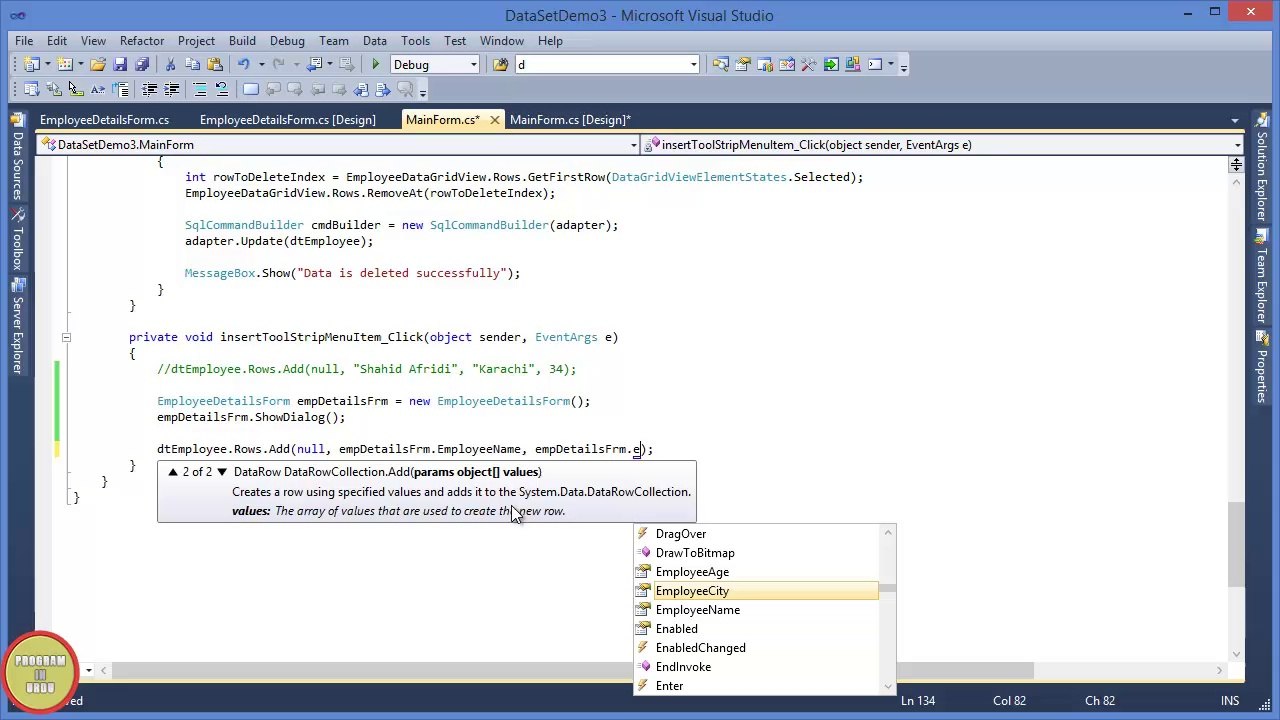Click in the Find text box containing 'd'

pos(600,65)
